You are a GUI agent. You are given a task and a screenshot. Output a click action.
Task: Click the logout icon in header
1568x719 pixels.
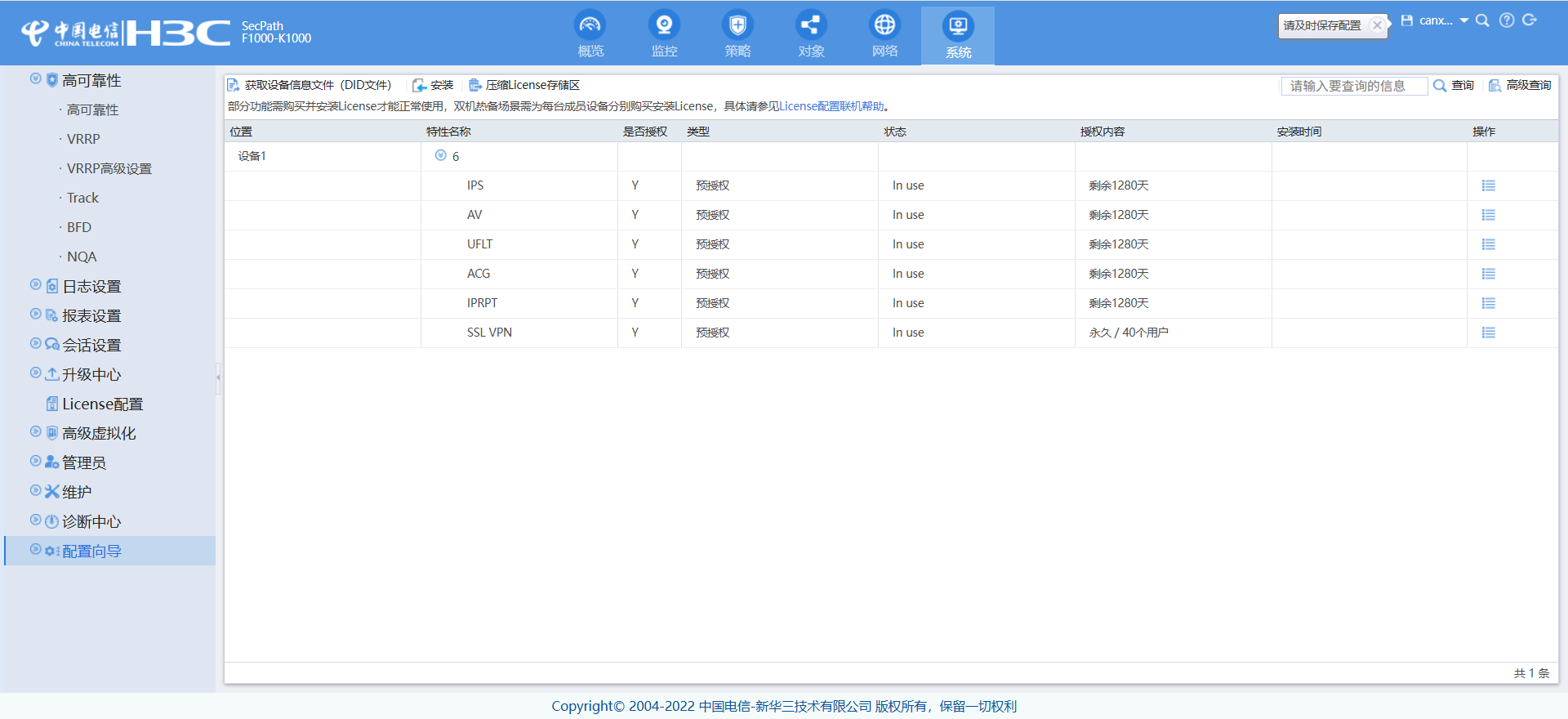pyautogui.click(x=1530, y=20)
